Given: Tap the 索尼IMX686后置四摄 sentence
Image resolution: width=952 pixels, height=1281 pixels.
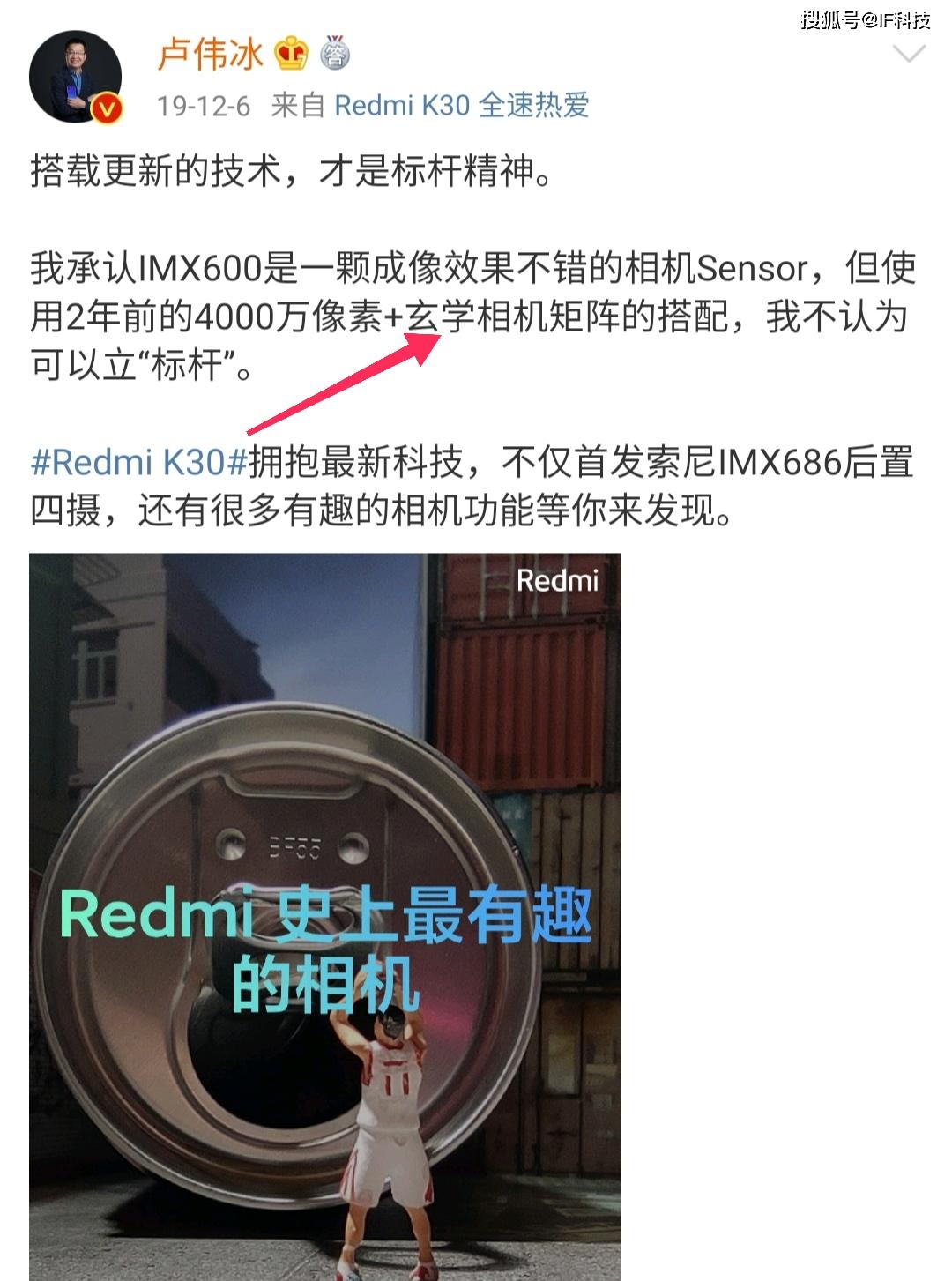Looking at the screenshot, I should 472,486.
